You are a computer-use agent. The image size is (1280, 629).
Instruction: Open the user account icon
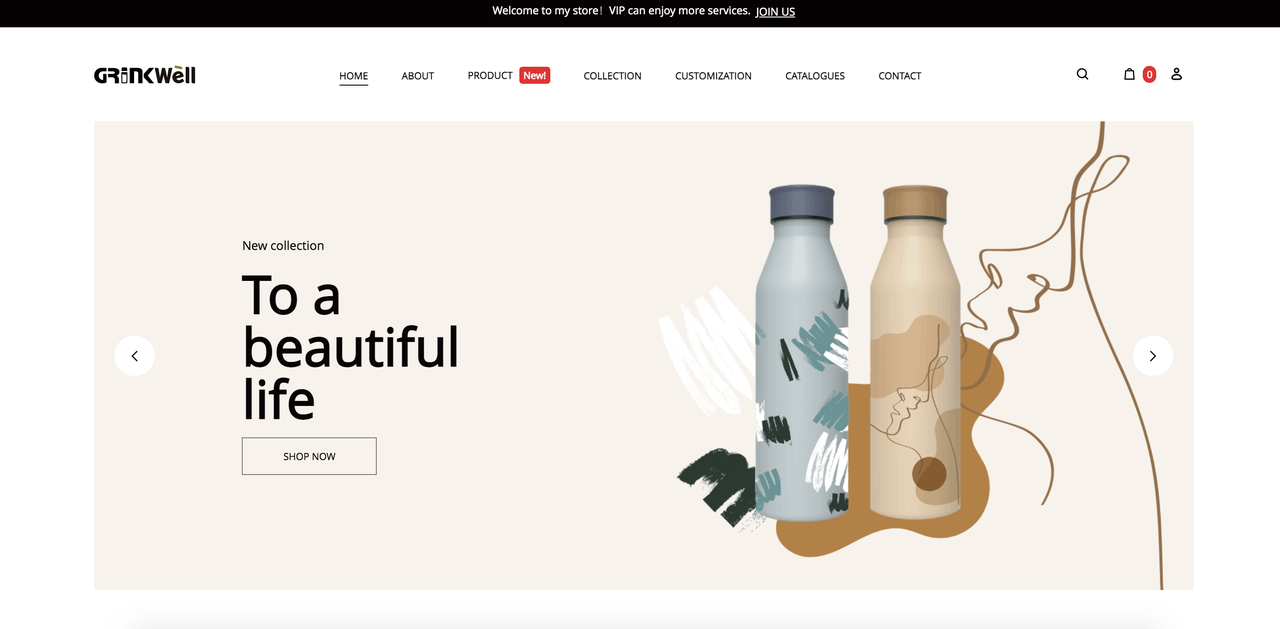click(x=1176, y=74)
